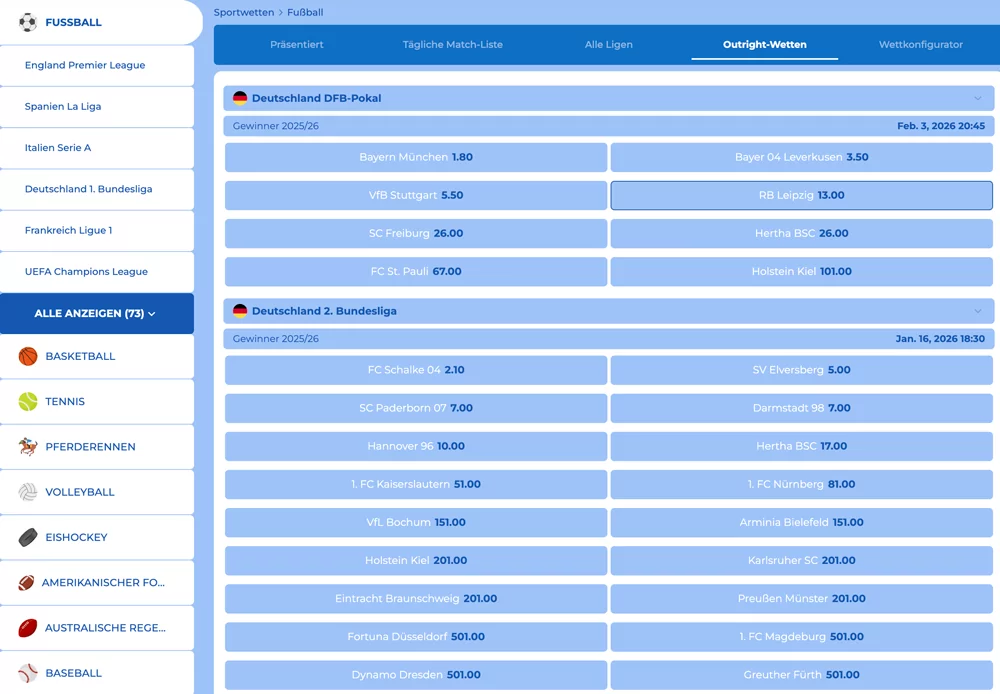Collapse the Deutschland 2. Bundesliga section chevron

[977, 311]
